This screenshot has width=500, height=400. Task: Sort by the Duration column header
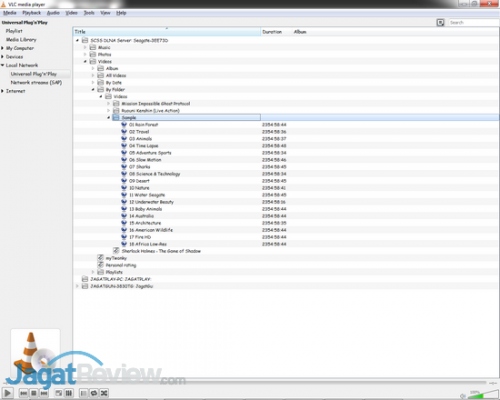[276, 32]
